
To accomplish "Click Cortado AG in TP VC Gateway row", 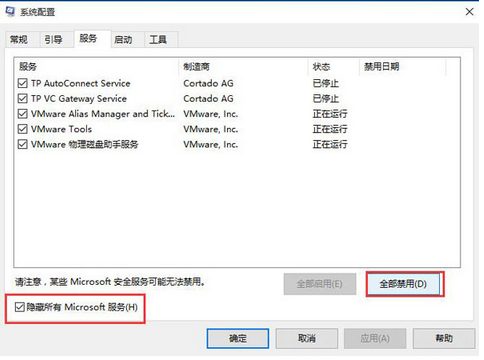I will pyautogui.click(x=208, y=99).
